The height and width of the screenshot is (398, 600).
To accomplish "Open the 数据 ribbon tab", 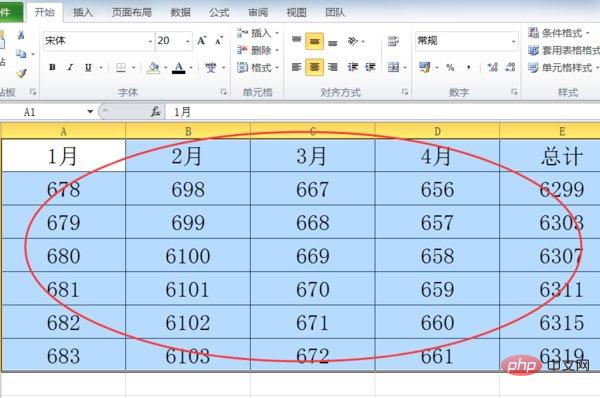I will (x=180, y=12).
